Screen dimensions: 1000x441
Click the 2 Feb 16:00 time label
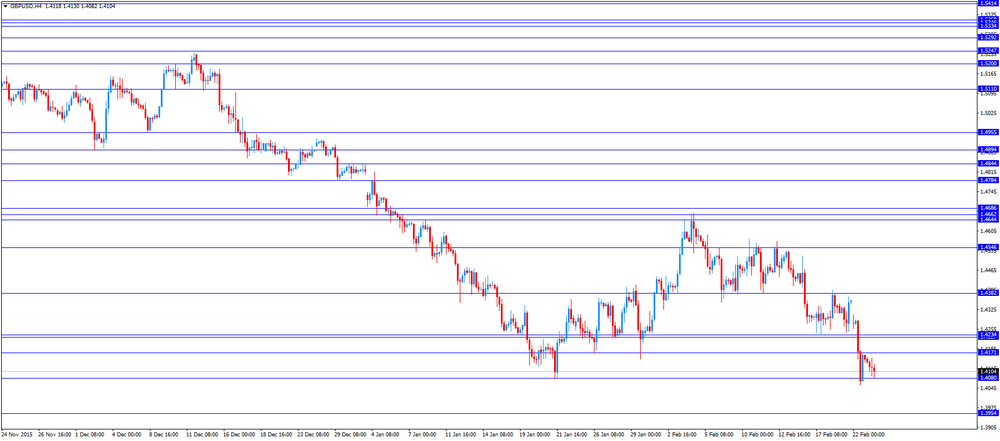click(x=682, y=433)
